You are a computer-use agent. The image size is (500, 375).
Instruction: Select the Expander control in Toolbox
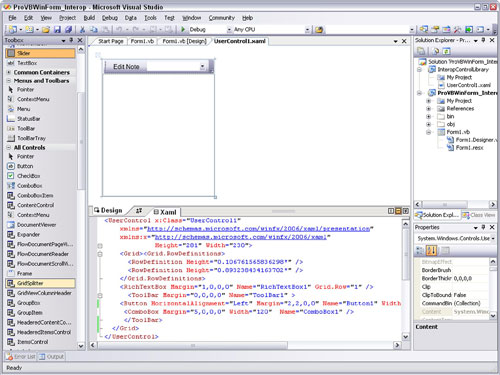pyautogui.click(x=40, y=234)
